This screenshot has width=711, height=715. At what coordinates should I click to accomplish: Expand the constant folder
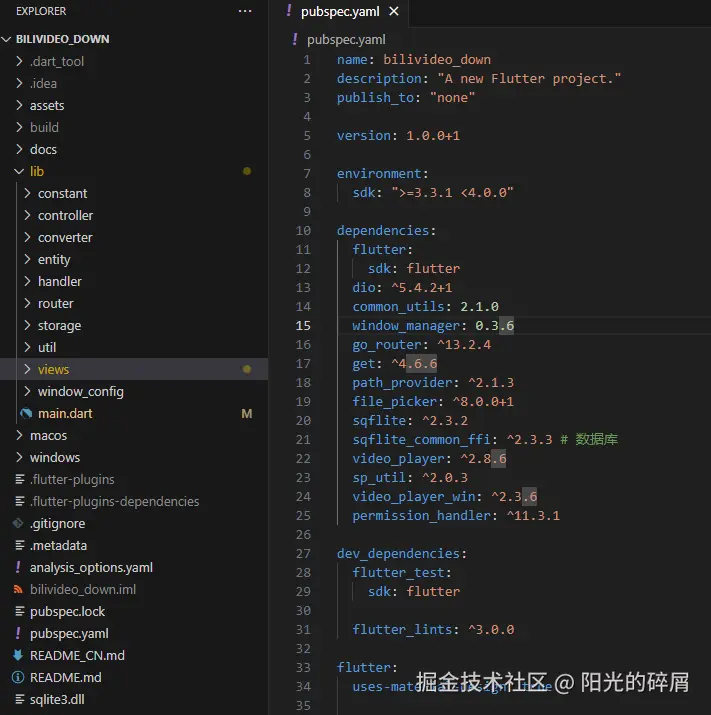tap(62, 193)
